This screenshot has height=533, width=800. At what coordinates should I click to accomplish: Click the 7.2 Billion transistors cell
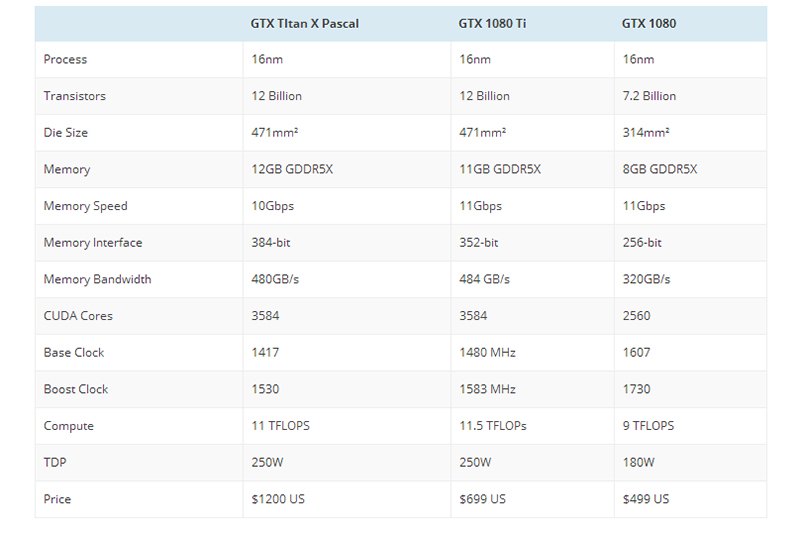pyautogui.click(x=649, y=96)
